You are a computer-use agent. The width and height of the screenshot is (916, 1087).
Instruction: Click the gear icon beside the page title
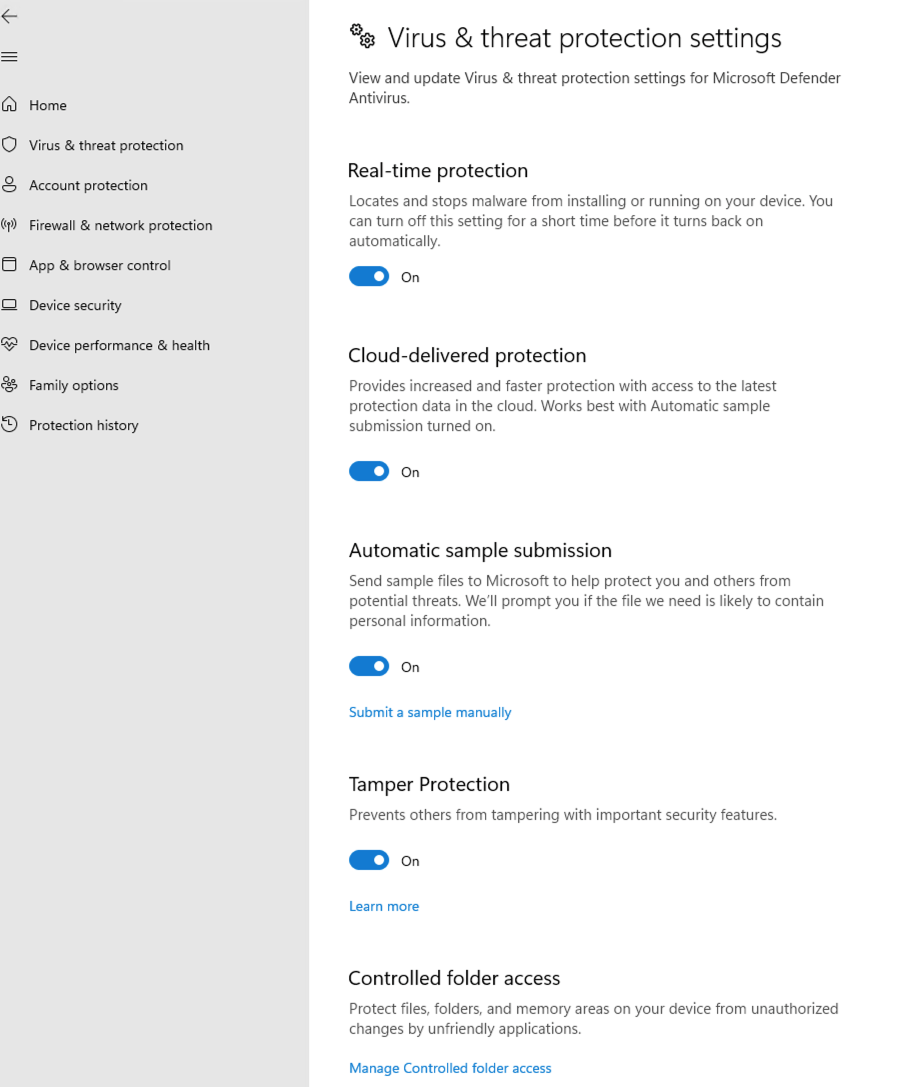tap(361, 36)
